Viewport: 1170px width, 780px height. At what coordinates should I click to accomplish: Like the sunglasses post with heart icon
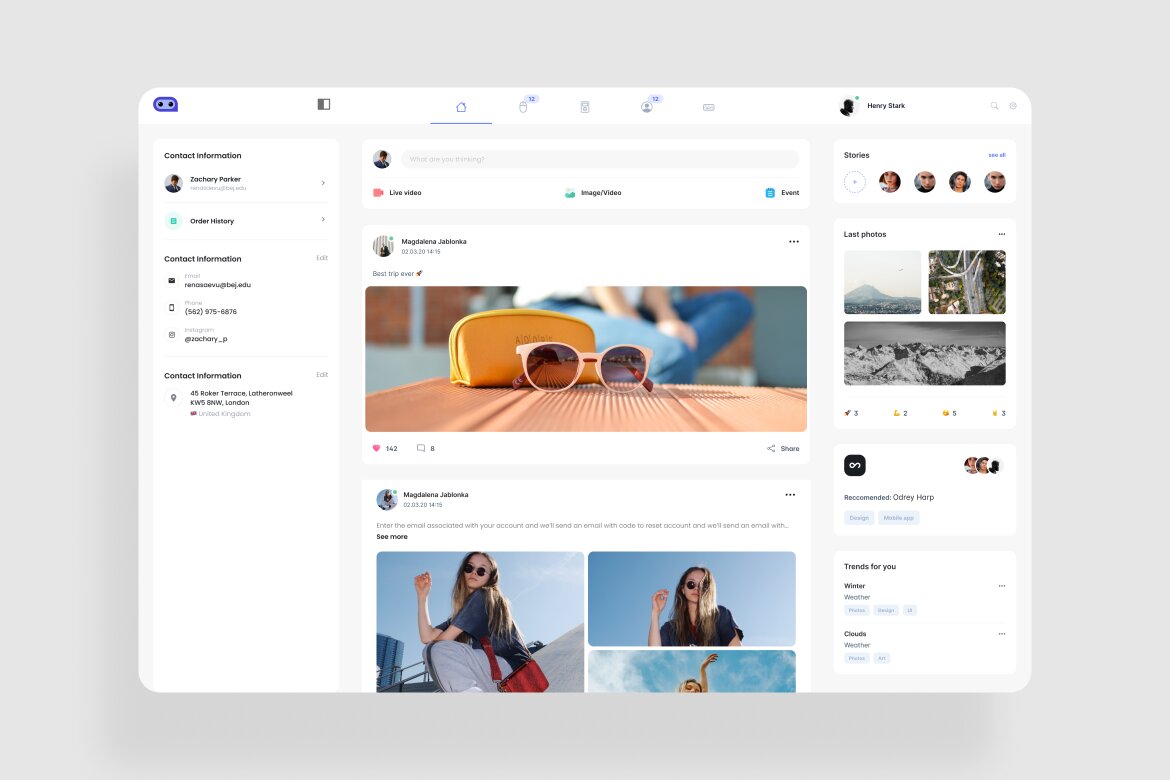[x=377, y=449]
